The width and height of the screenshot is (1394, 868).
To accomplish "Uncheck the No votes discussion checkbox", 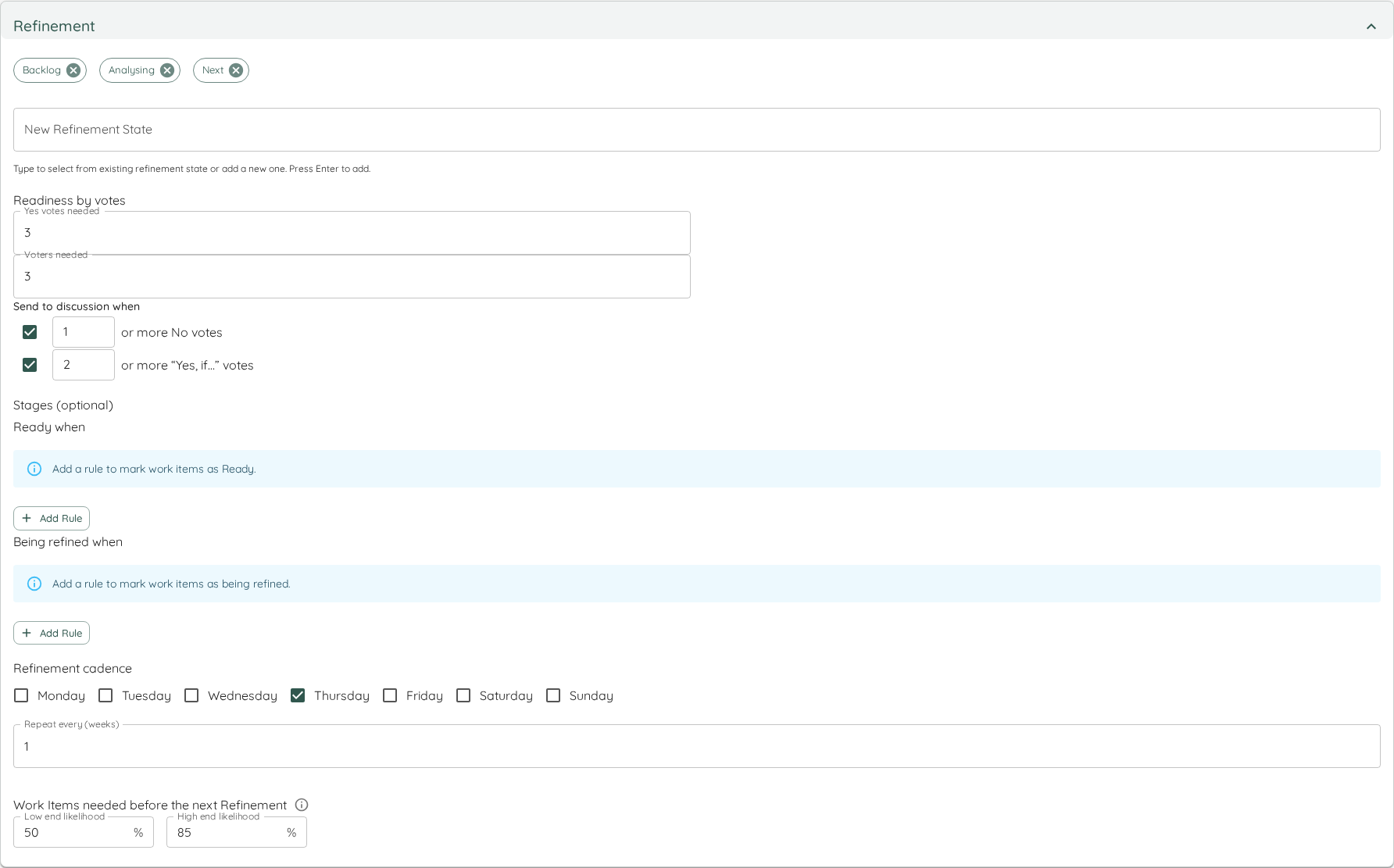I will [x=30, y=332].
